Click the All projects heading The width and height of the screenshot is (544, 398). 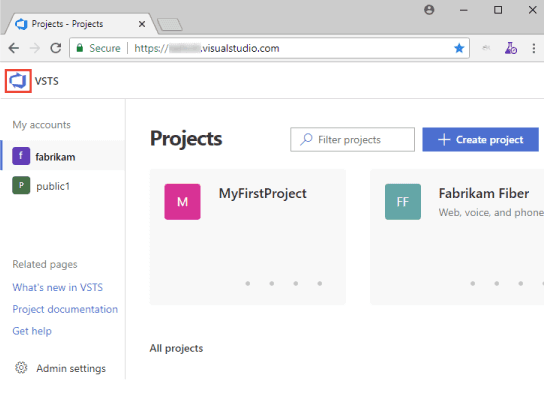coord(176,348)
